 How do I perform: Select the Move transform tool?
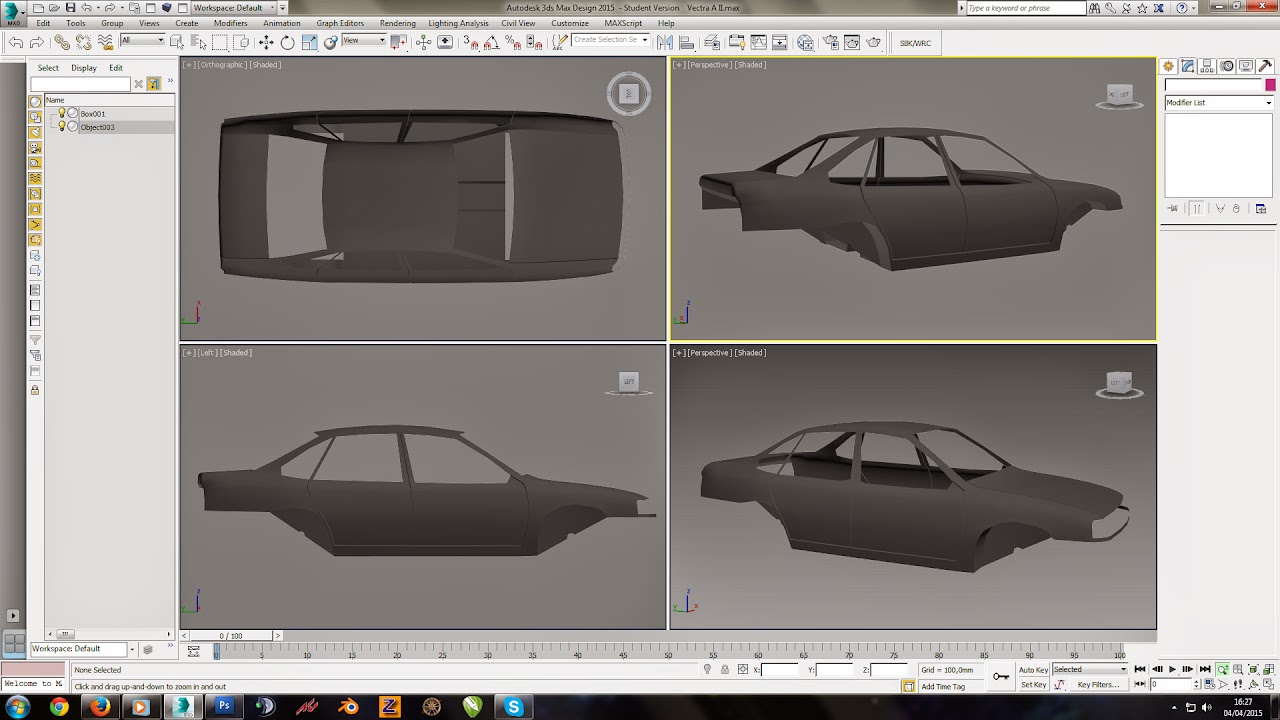click(x=266, y=42)
